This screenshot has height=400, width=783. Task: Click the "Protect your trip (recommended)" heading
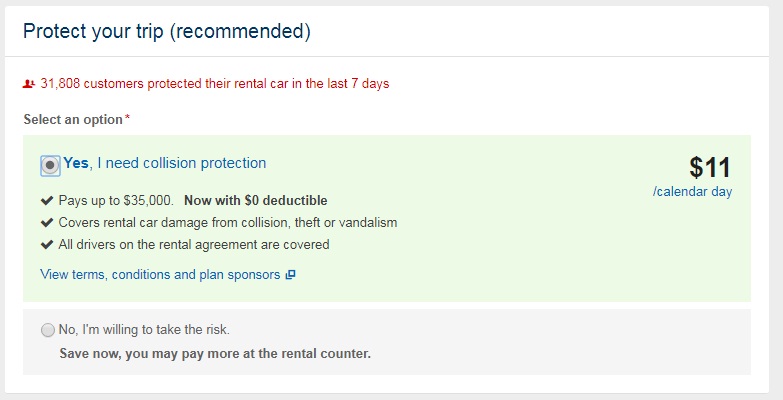(166, 31)
